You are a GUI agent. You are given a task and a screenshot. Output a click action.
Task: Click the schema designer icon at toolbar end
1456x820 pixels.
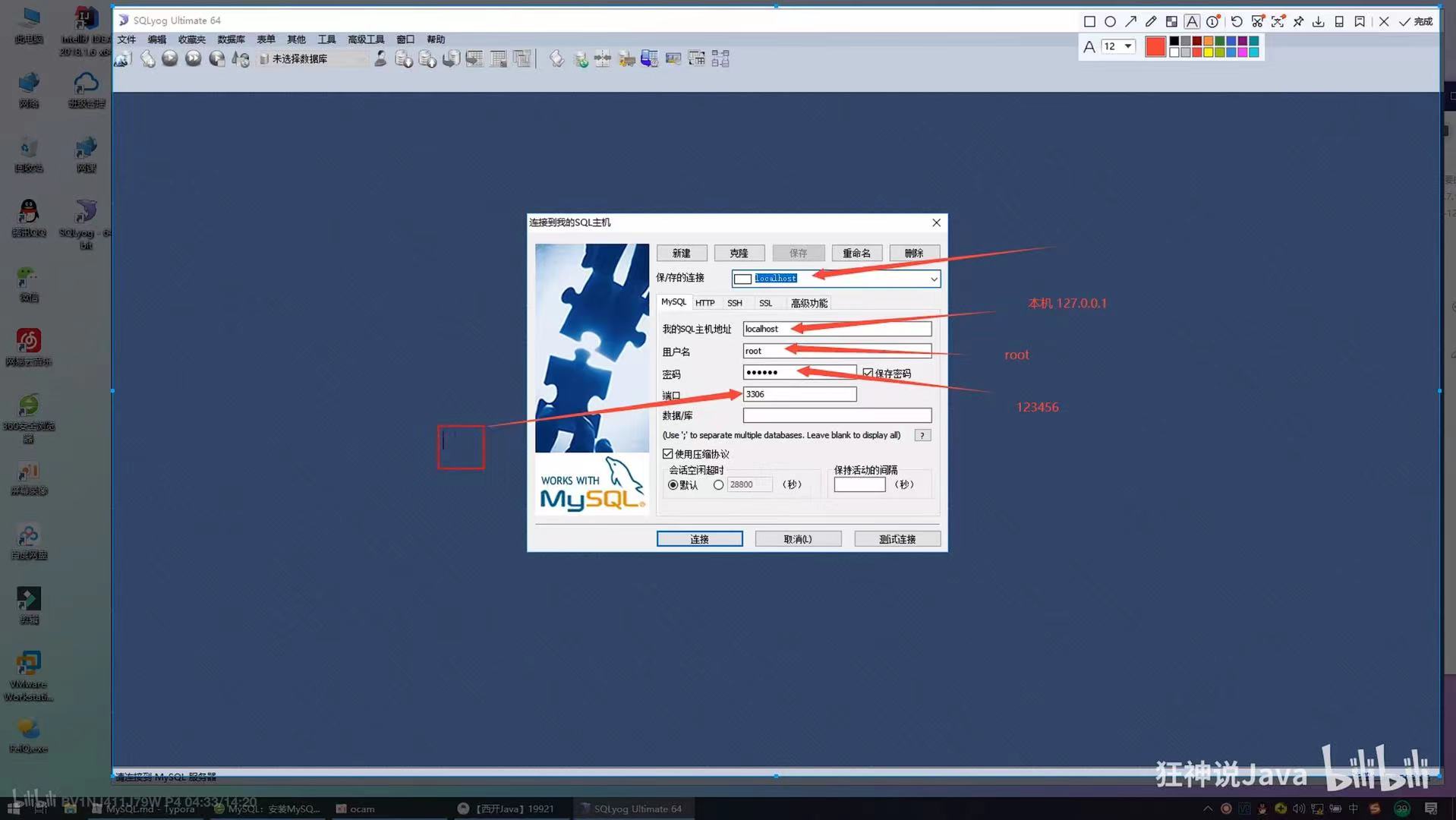pos(720,58)
